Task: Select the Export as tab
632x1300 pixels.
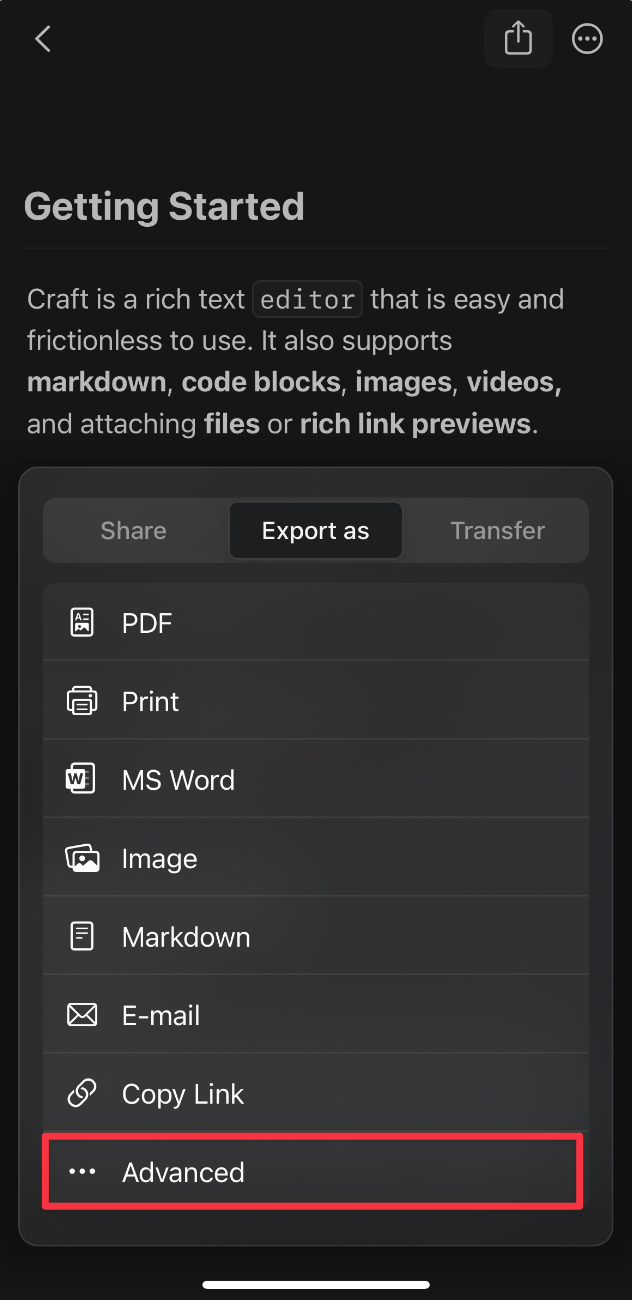Action: (316, 530)
